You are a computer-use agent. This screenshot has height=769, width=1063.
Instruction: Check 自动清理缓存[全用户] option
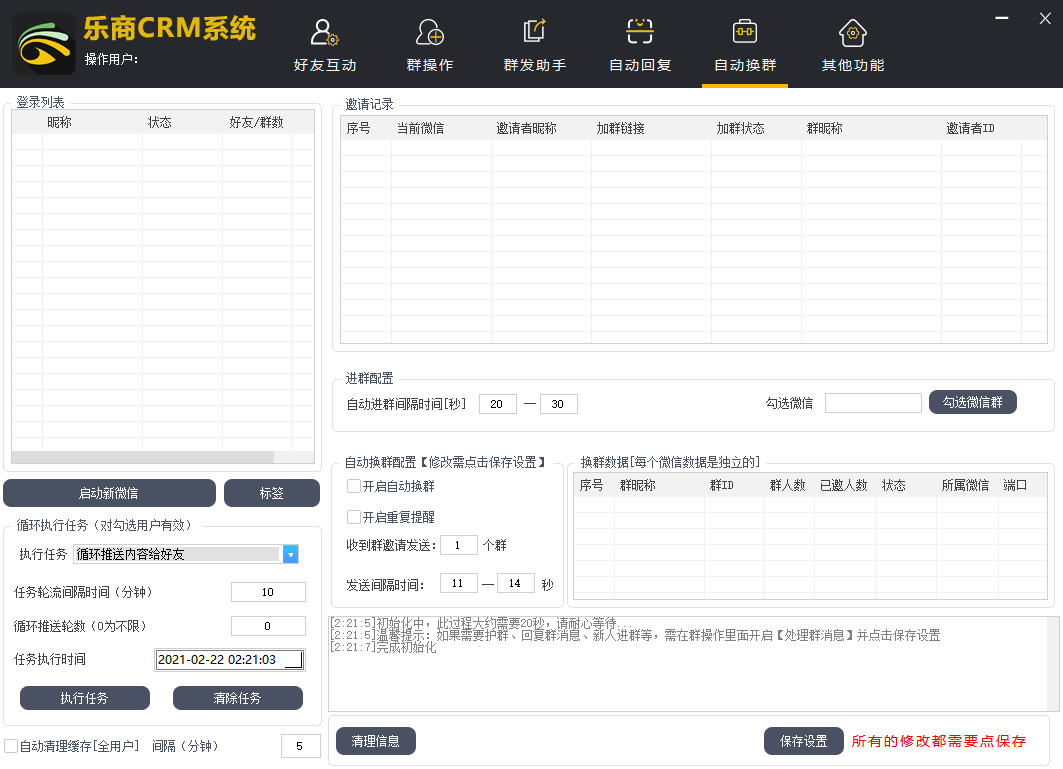pyautogui.click(x=11, y=746)
